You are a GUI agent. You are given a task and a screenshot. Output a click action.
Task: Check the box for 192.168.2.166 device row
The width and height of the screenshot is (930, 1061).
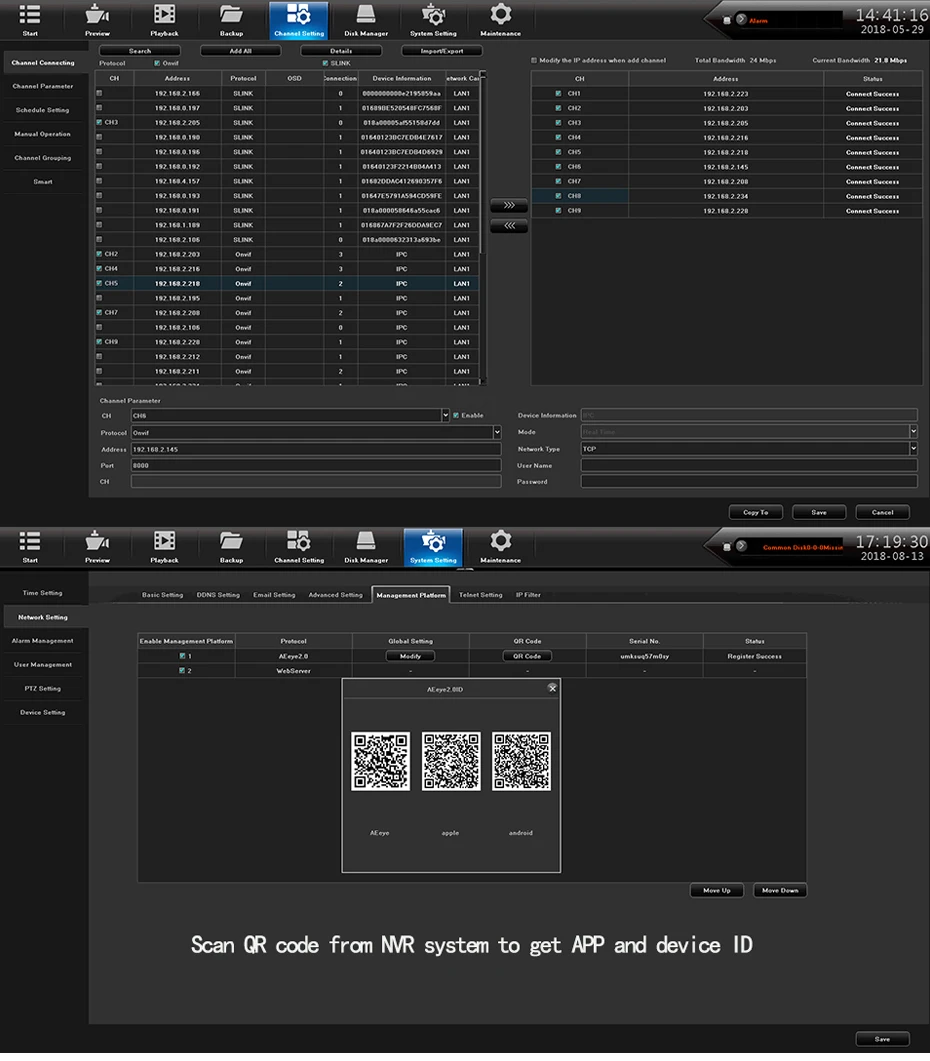[x=99, y=93]
